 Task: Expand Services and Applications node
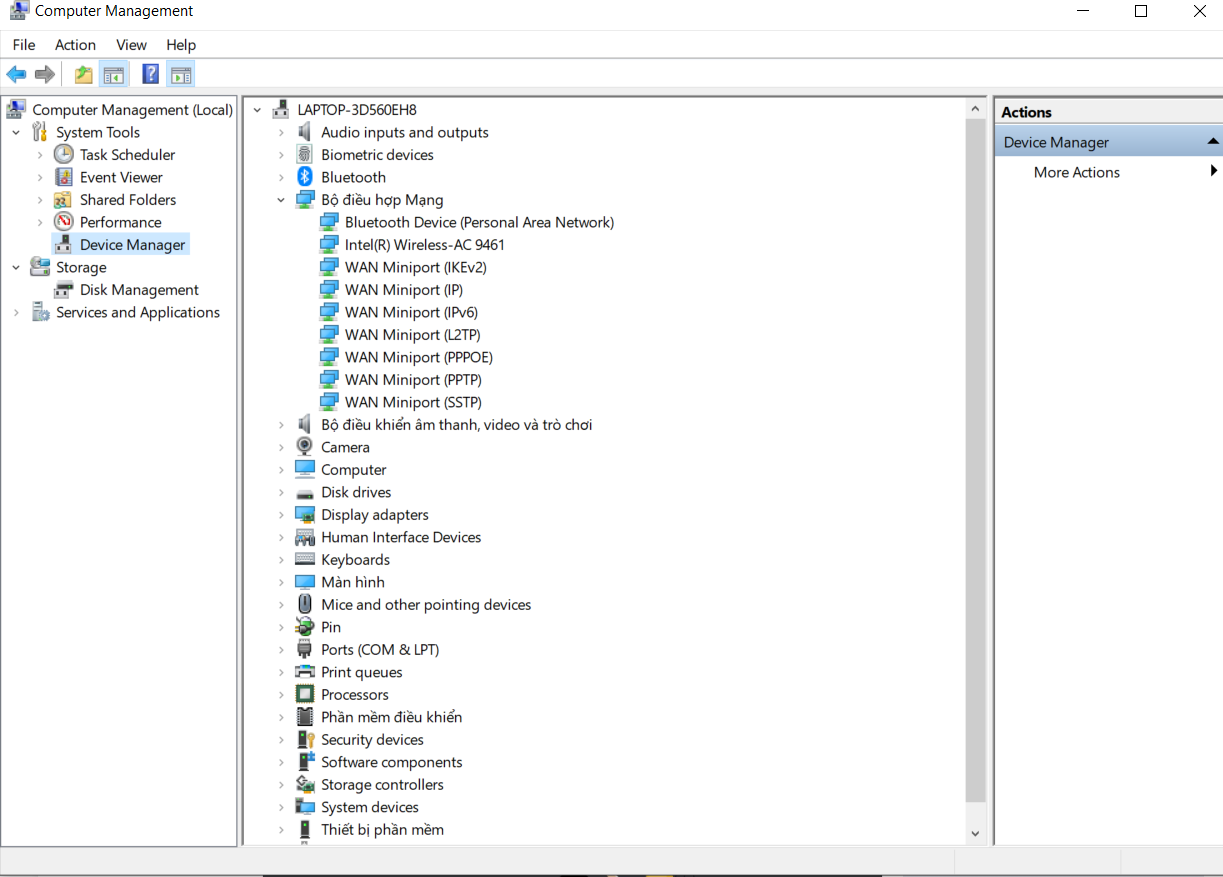16,312
